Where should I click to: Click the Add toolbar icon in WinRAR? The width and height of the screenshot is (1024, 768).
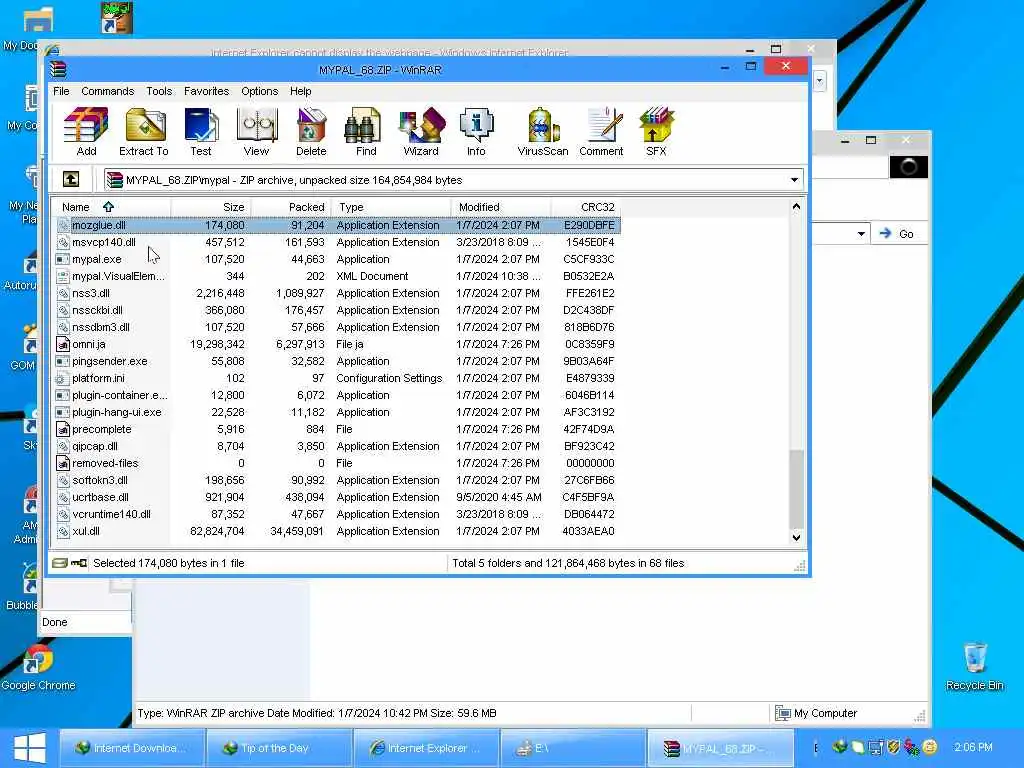click(x=86, y=132)
